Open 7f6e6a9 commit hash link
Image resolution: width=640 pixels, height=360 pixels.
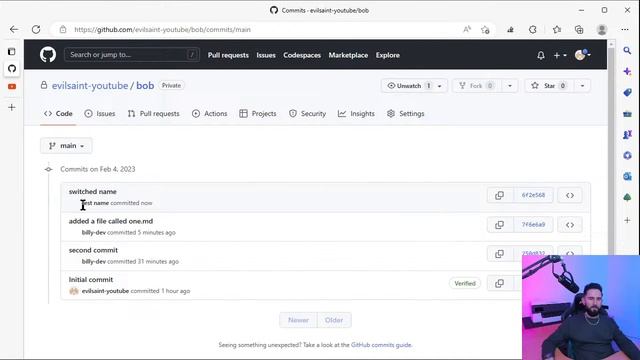point(533,224)
